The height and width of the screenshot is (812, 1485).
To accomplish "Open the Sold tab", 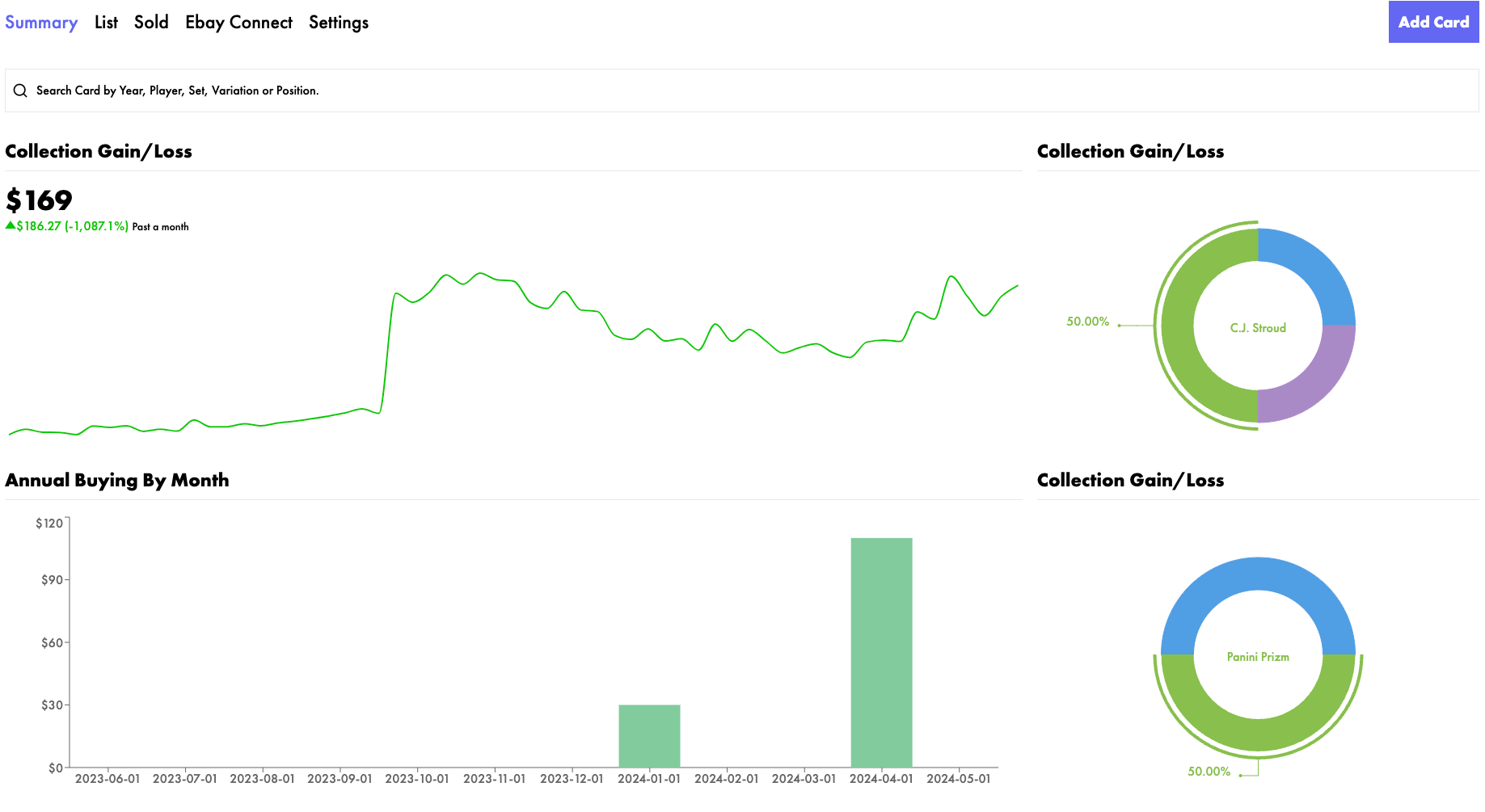I will (x=151, y=22).
